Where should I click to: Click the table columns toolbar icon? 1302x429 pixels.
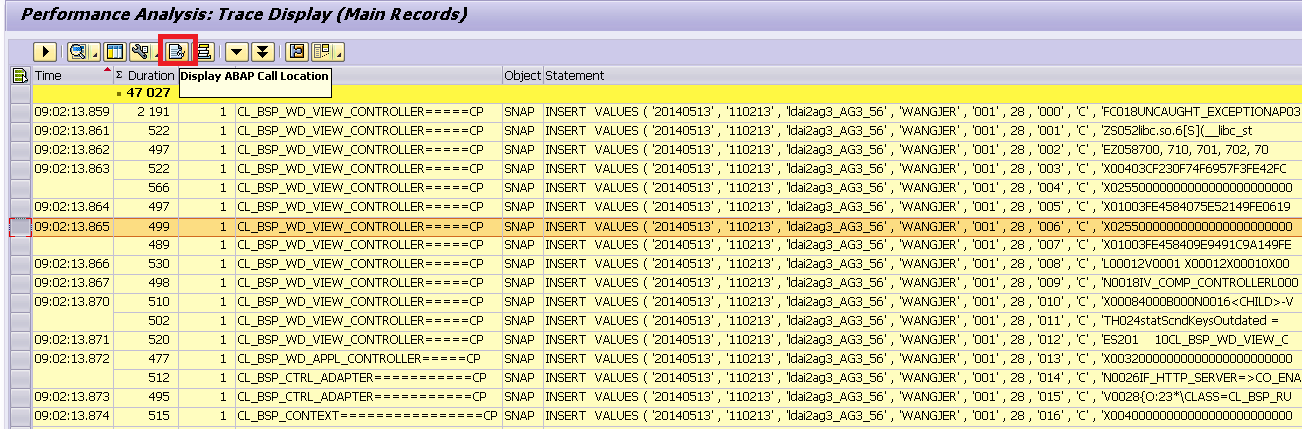pyautogui.click(x=115, y=51)
